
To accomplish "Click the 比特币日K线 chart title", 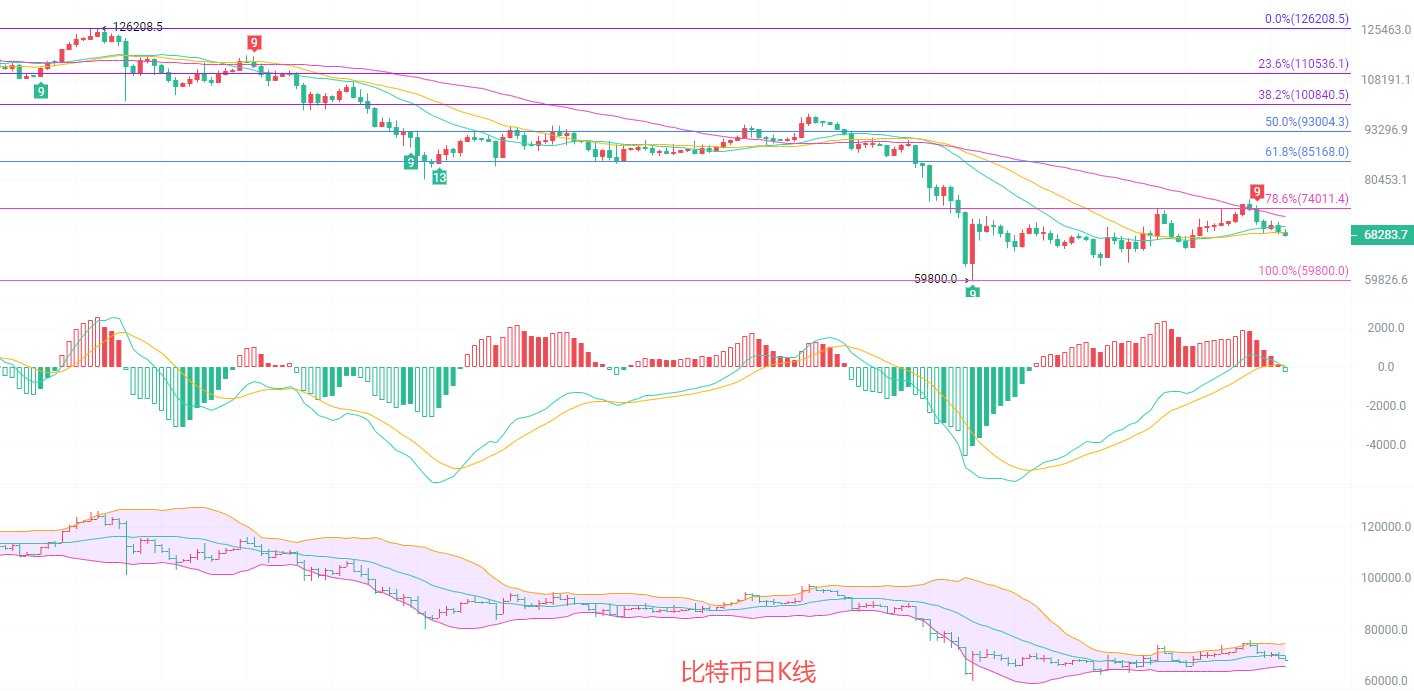I will tap(748, 672).
